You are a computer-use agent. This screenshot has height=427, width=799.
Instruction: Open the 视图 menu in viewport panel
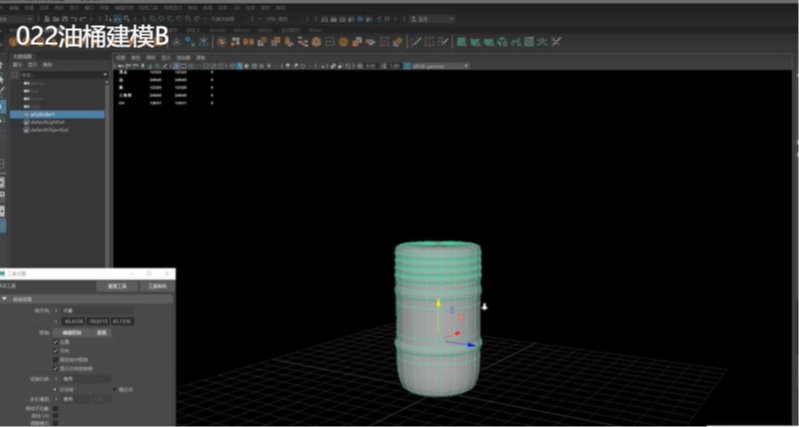121,57
